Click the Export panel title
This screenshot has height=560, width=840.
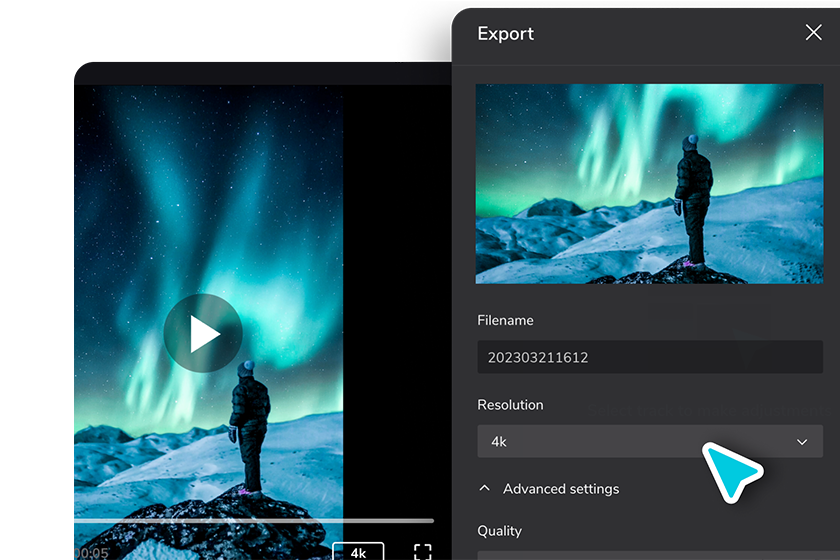(505, 34)
